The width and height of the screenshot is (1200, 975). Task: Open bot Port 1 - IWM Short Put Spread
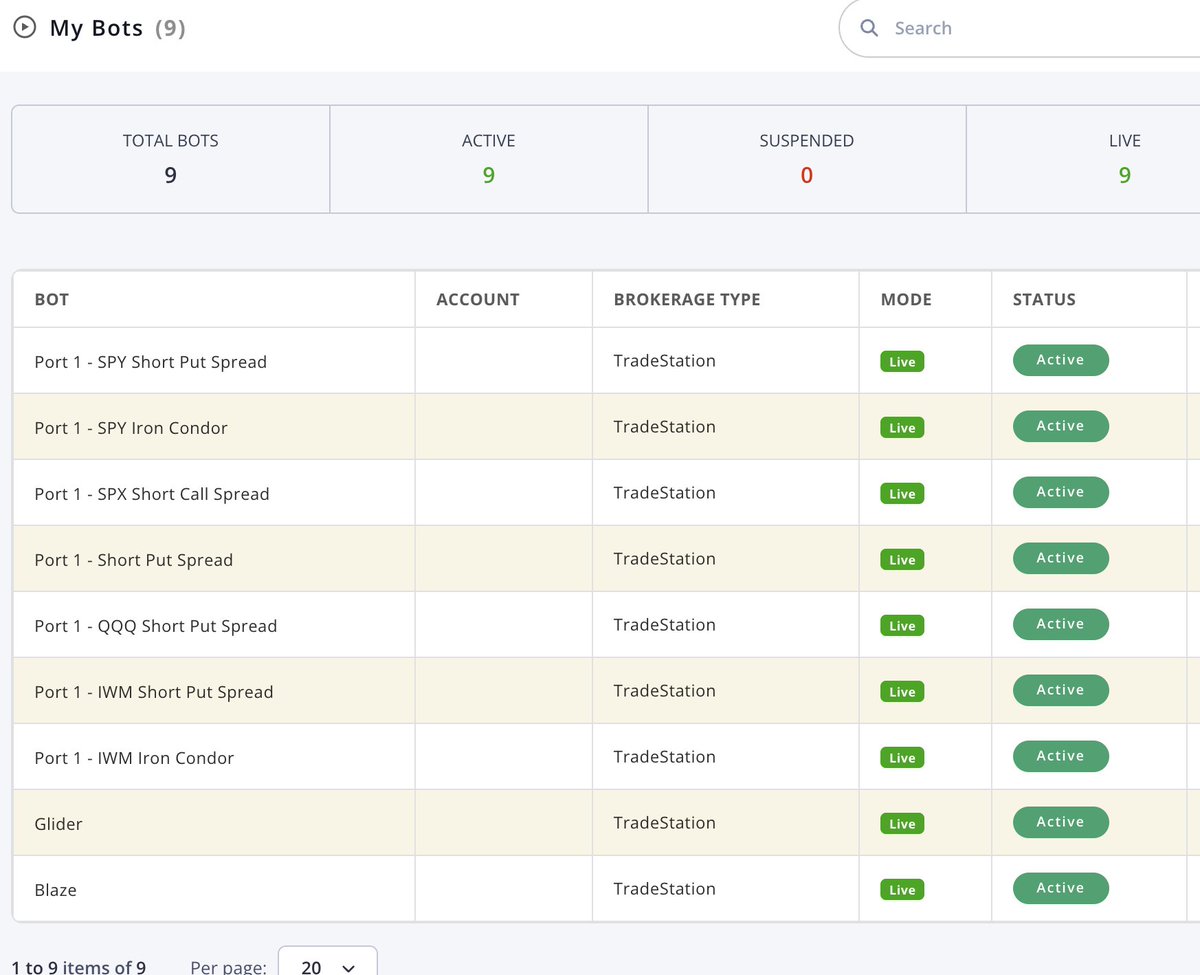[x=154, y=692]
